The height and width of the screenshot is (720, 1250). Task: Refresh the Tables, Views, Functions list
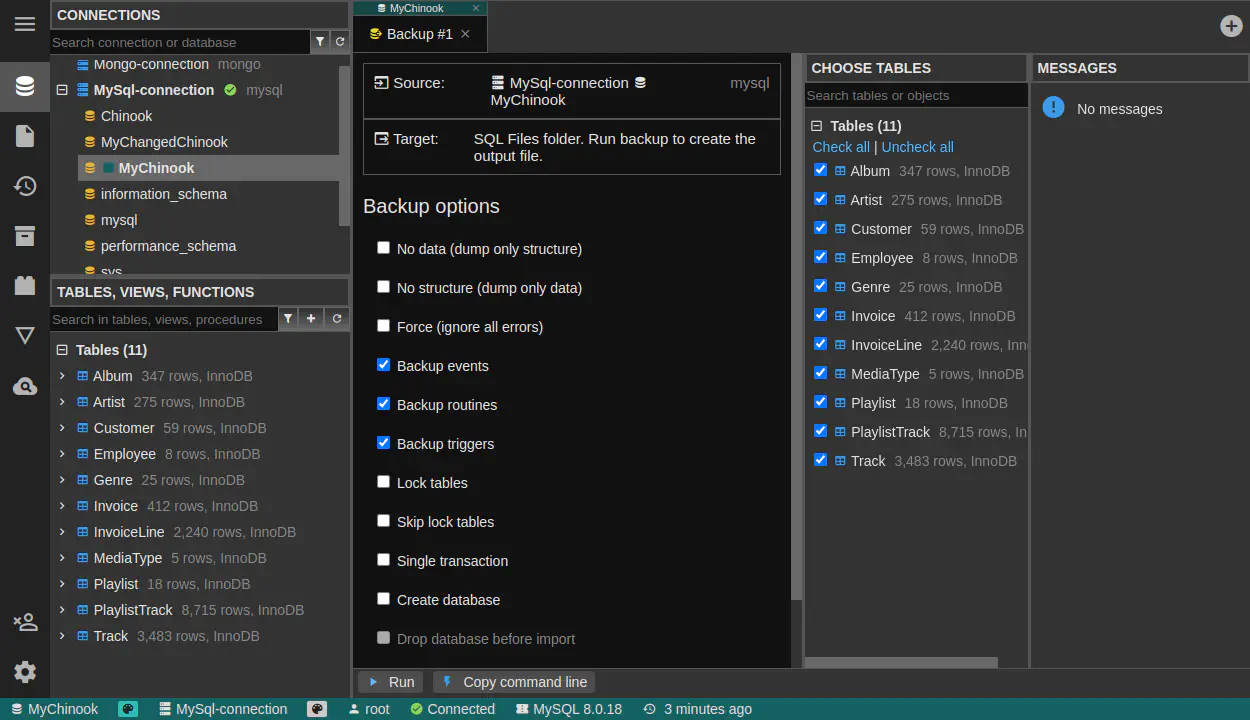click(337, 319)
